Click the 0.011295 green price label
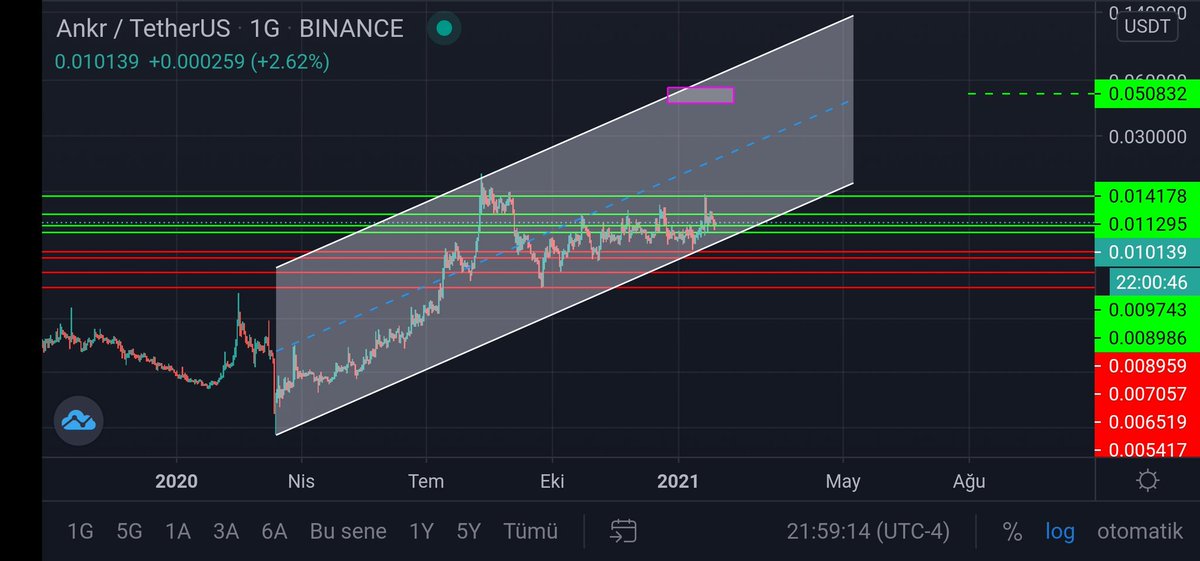Image resolution: width=1200 pixels, height=561 pixels. coord(1146,223)
